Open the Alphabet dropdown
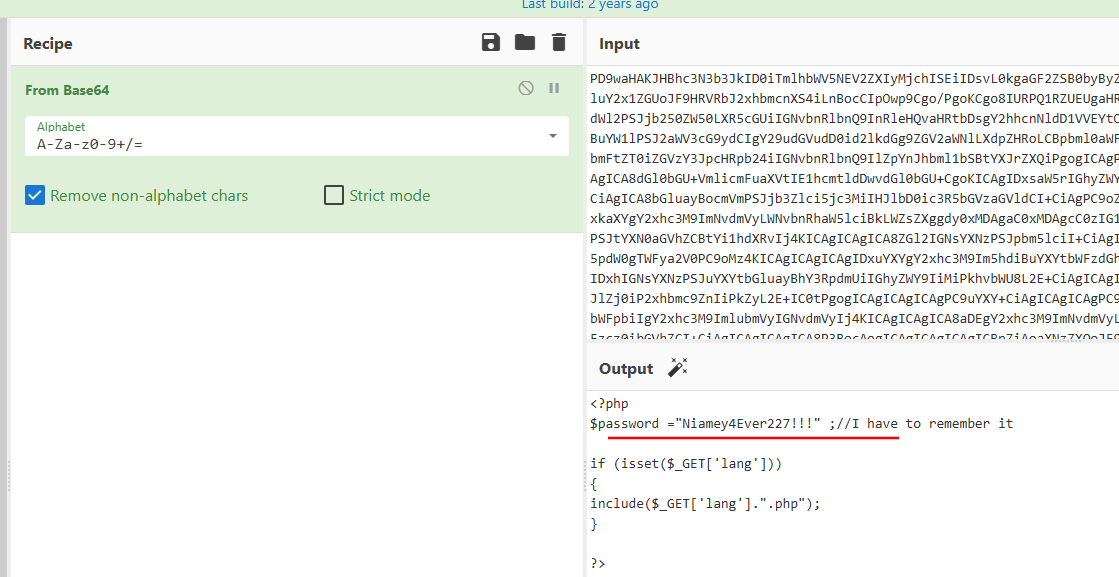The image size is (1119, 577). [552, 136]
